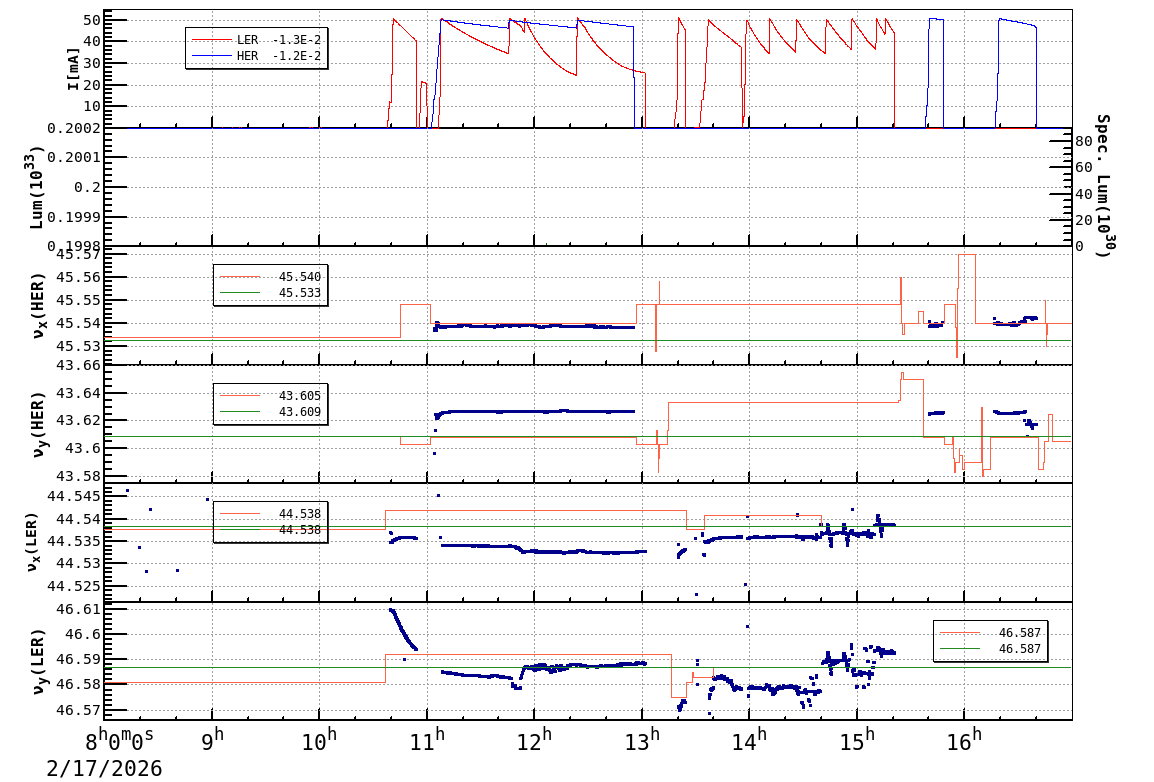
Task: Click the νy(LER) axis label
Action: click(37, 660)
